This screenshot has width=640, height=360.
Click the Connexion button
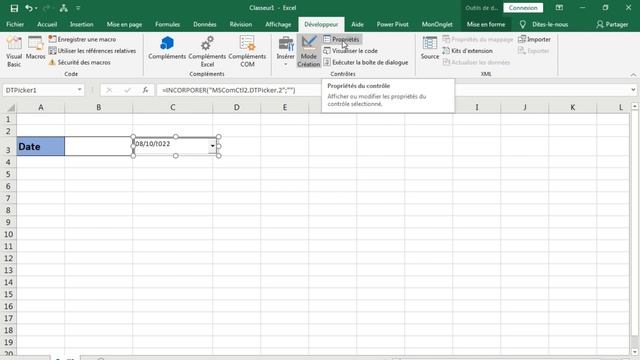coord(523,8)
